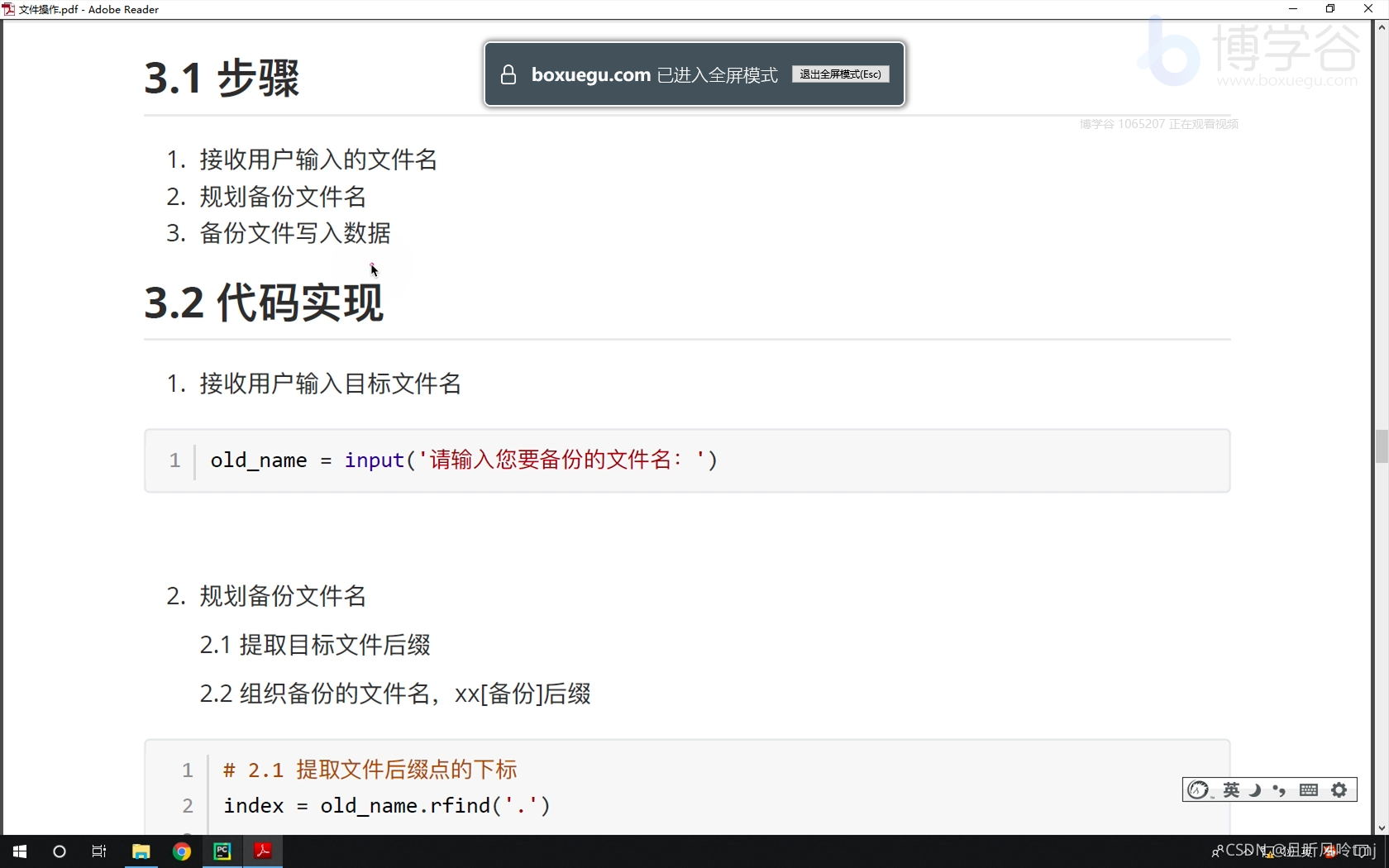
Task: Click text '接收用户输入目标文件名'
Action: coord(331,384)
